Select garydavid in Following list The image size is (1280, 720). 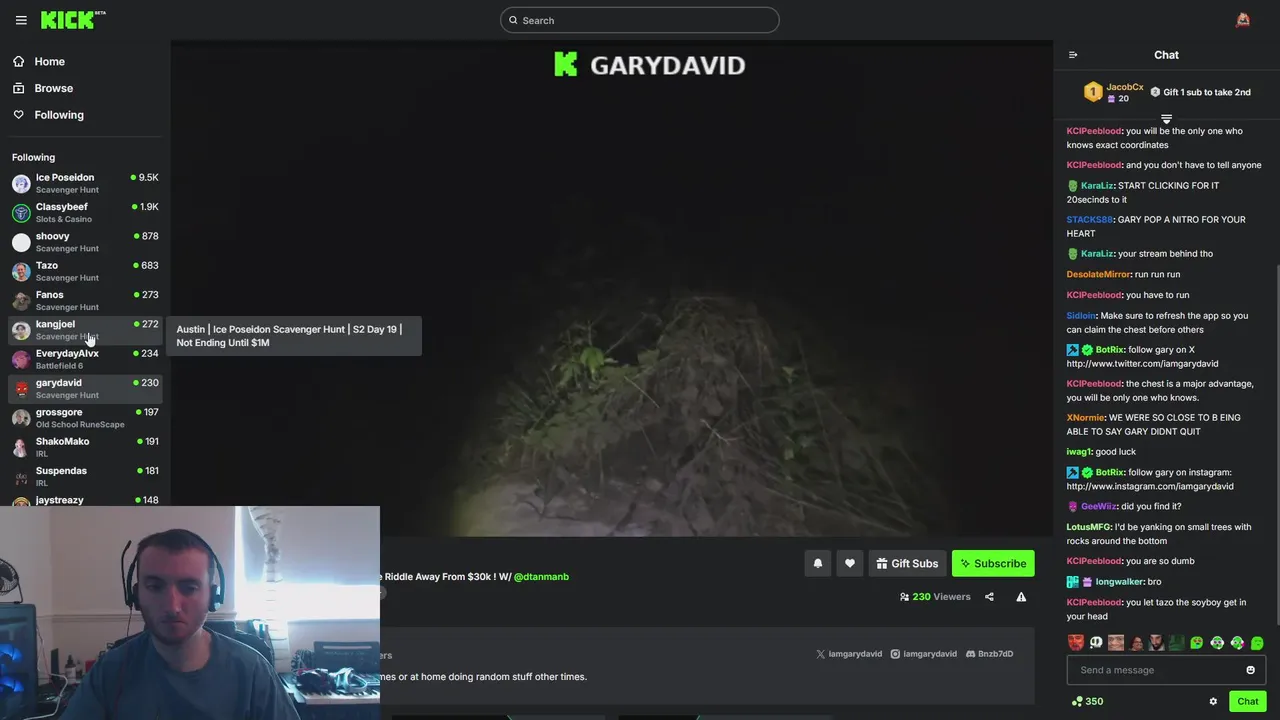click(85, 388)
